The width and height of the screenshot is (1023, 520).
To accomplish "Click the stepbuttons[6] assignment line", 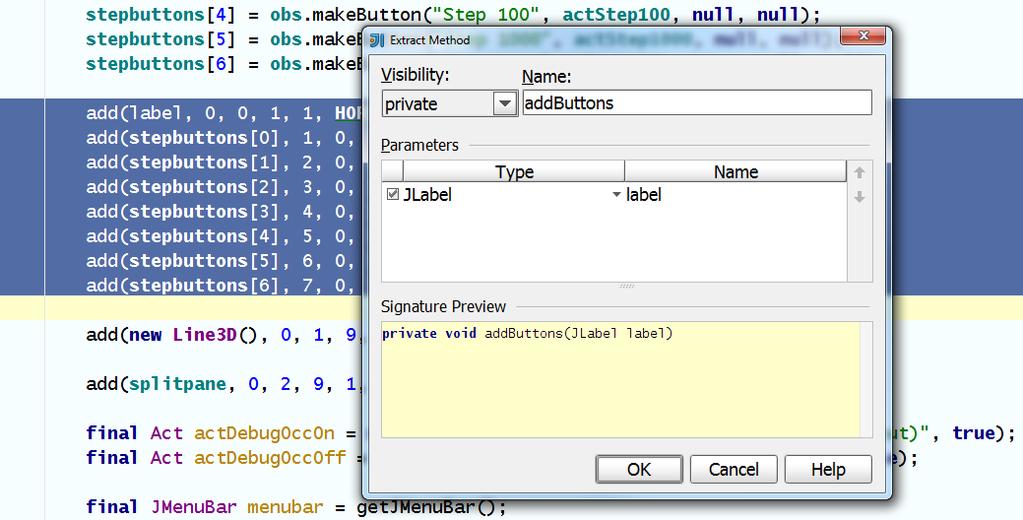I will click(x=224, y=64).
